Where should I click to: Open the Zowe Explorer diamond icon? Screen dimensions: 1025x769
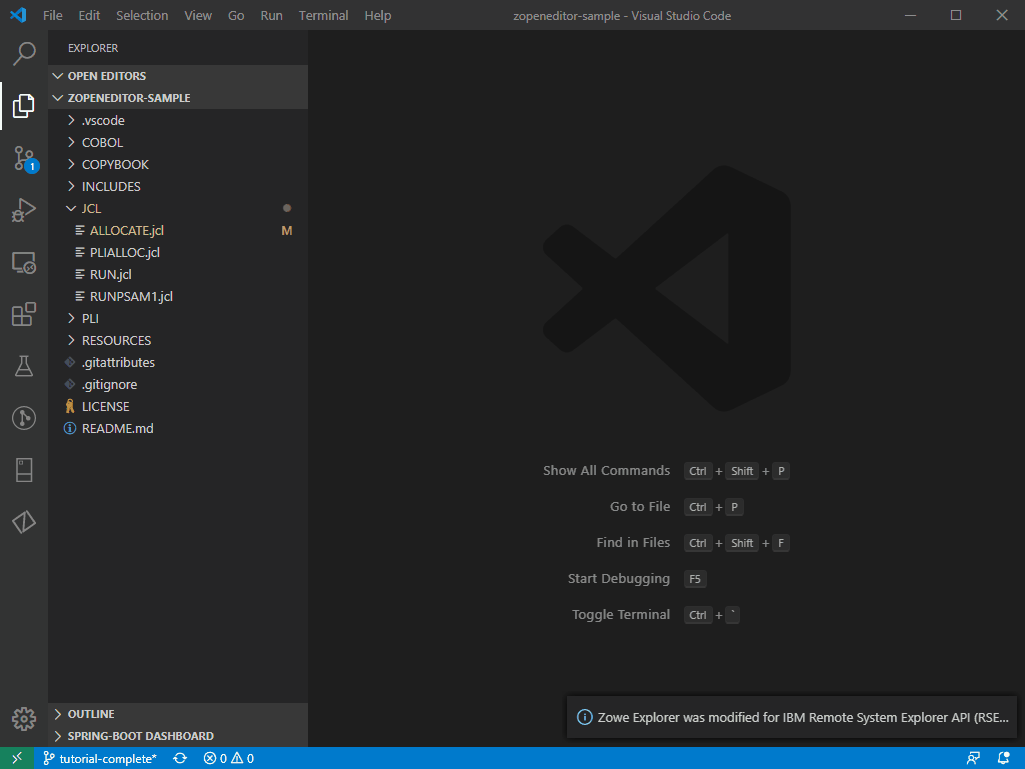coord(24,522)
